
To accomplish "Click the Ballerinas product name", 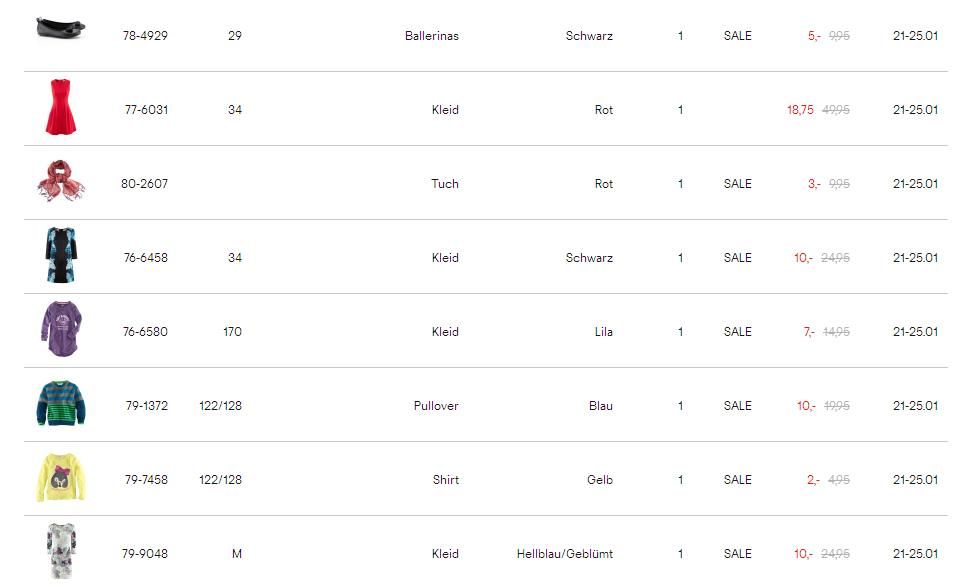I will (x=432, y=36).
